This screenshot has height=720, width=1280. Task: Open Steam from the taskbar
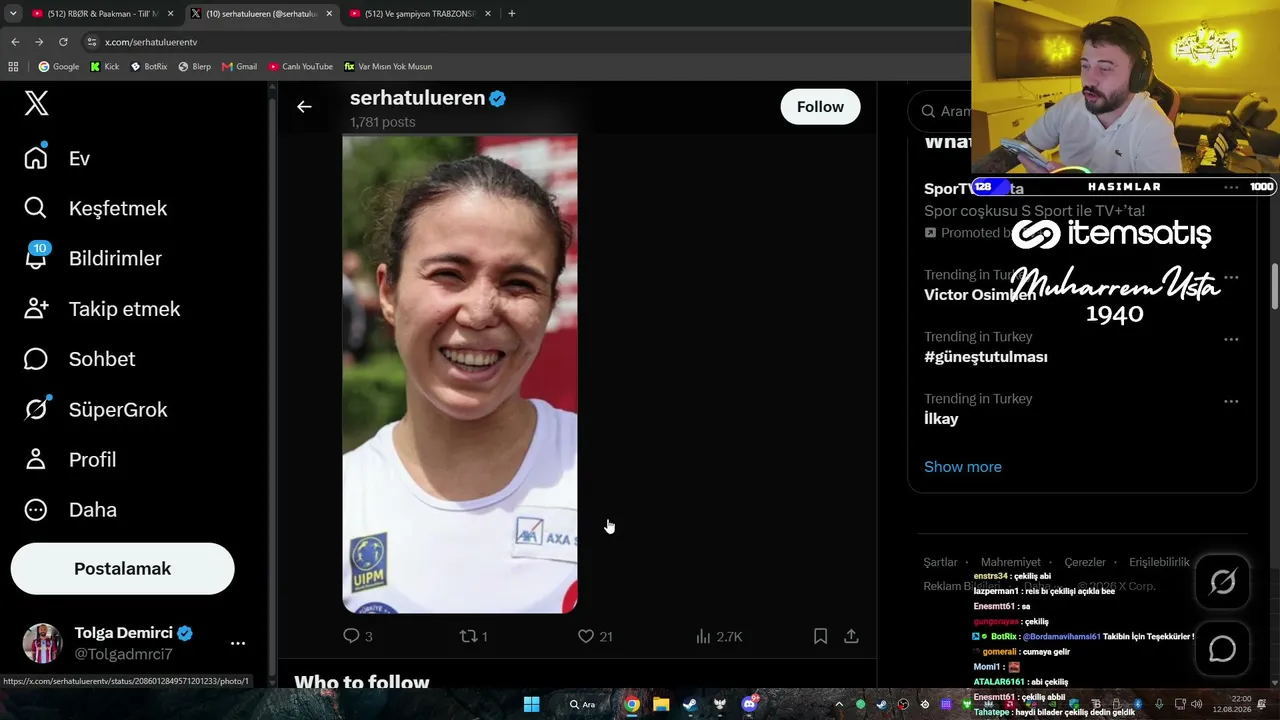[x=690, y=704]
